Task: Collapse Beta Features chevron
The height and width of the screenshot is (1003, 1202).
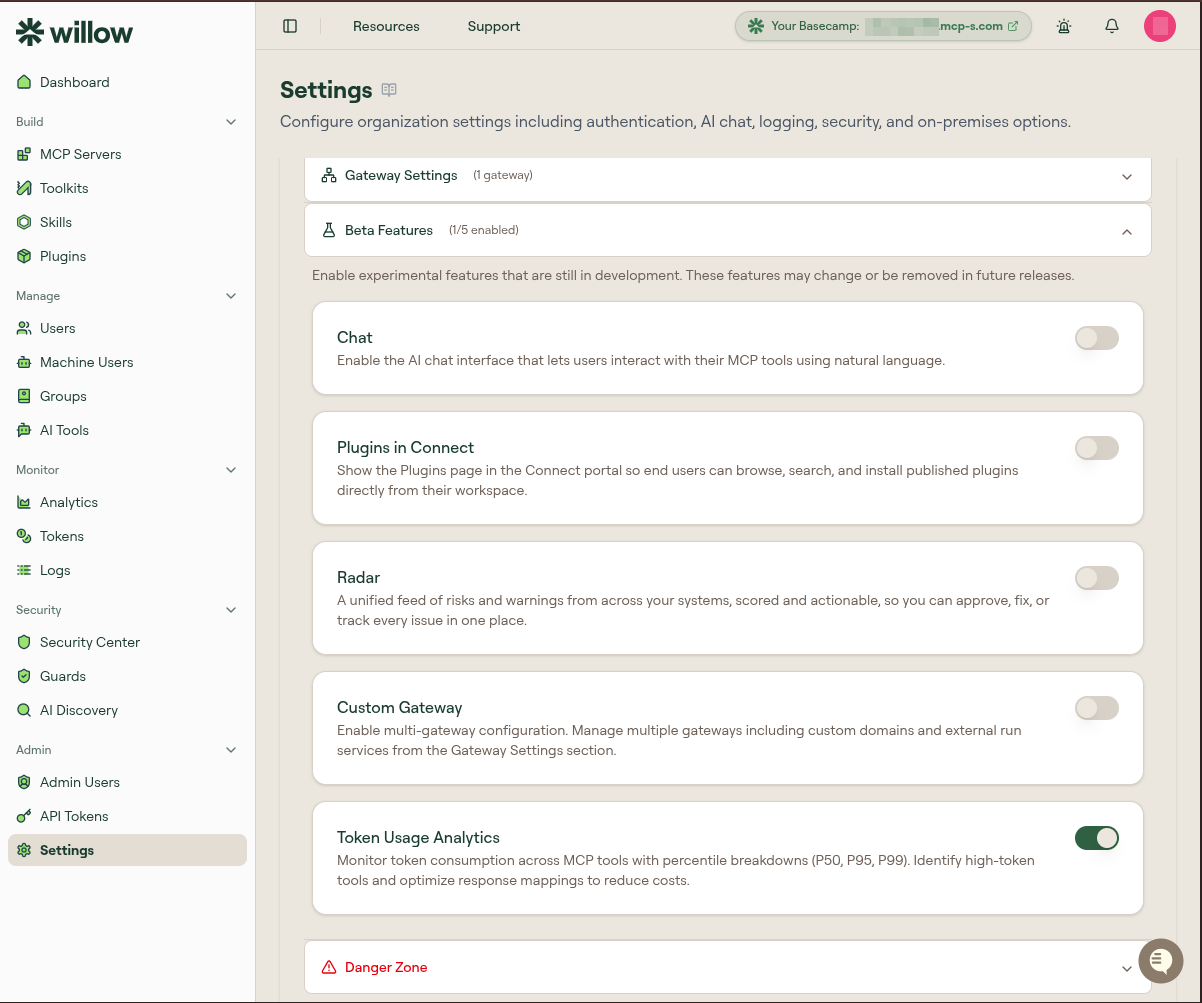Action: [x=1127, y=231]
